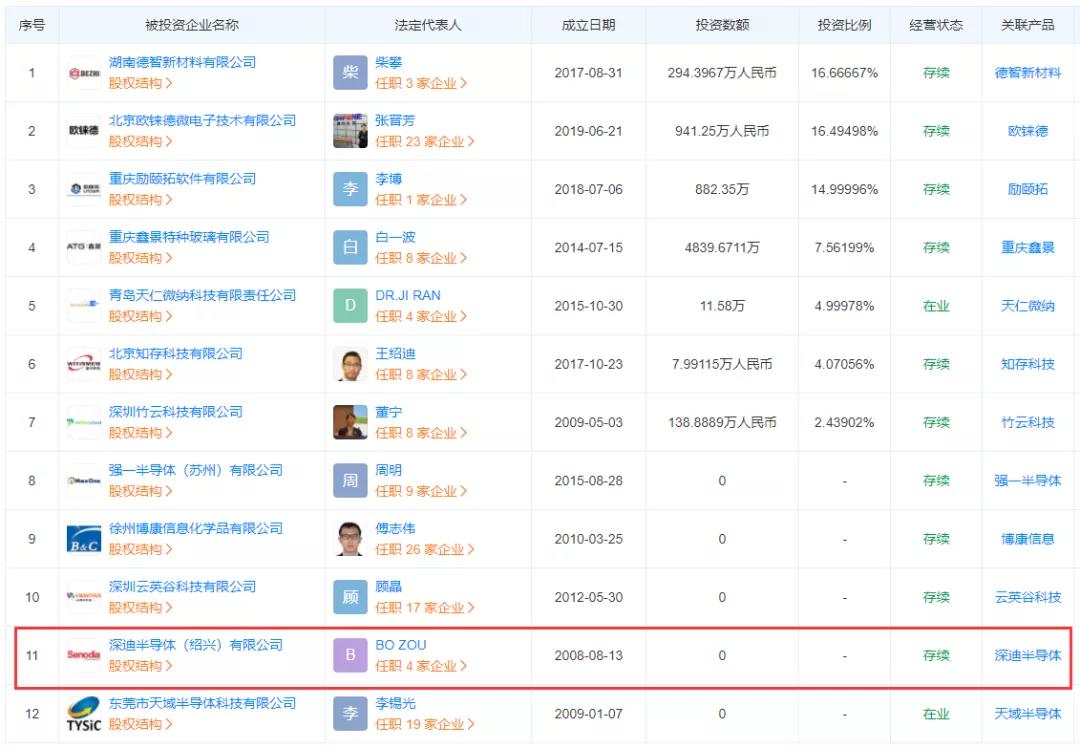The height and width of the screenshot is (748, 1080).
Task: Open related product link 欧铼德
Action: (1027, 131)
